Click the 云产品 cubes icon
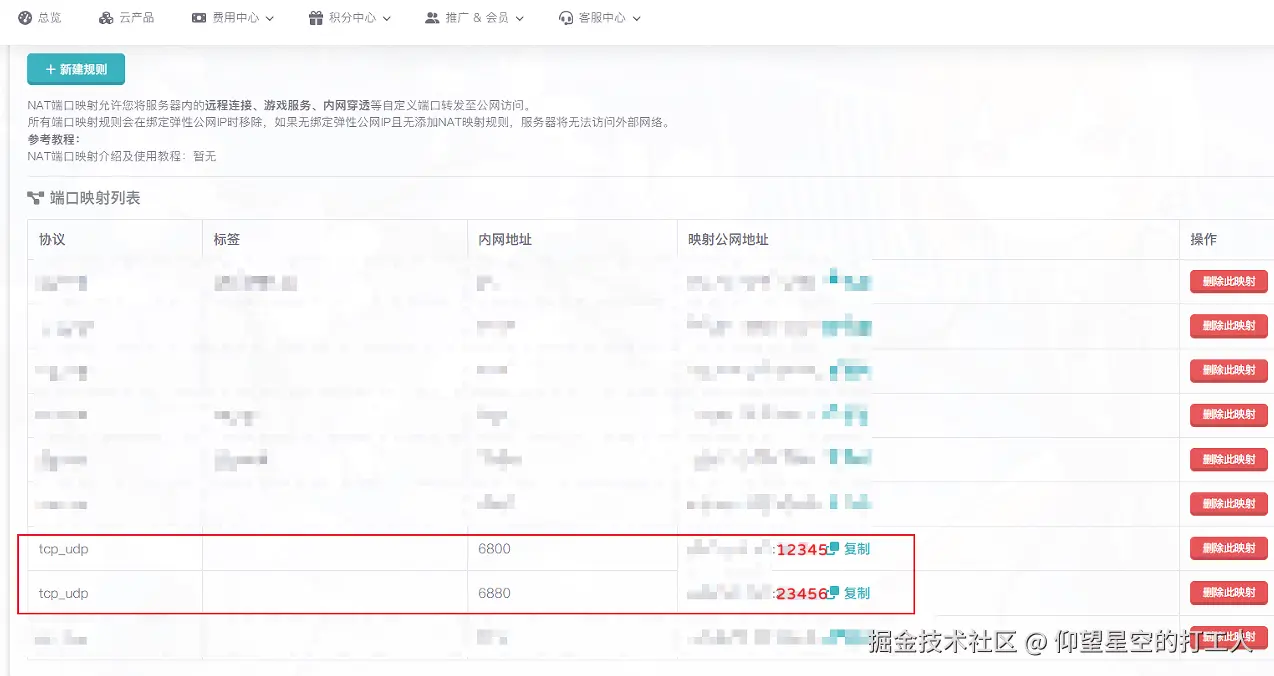The height and width of the screenshot is (676, 1274). pos(106,18)
